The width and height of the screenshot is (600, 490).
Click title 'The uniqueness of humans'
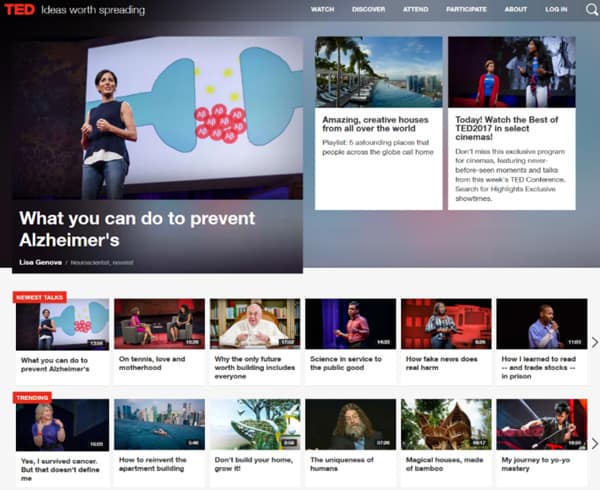[342, 464]
